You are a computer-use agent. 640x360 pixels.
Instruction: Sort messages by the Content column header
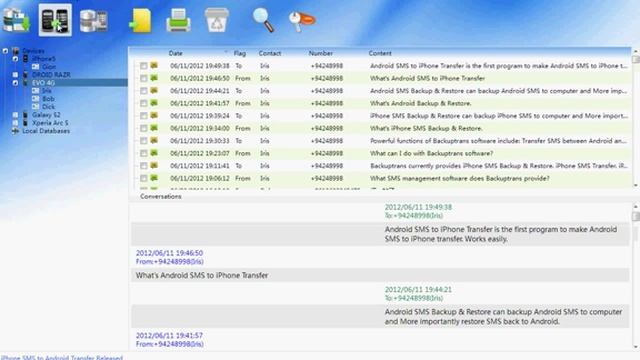(x=380, y=53)
